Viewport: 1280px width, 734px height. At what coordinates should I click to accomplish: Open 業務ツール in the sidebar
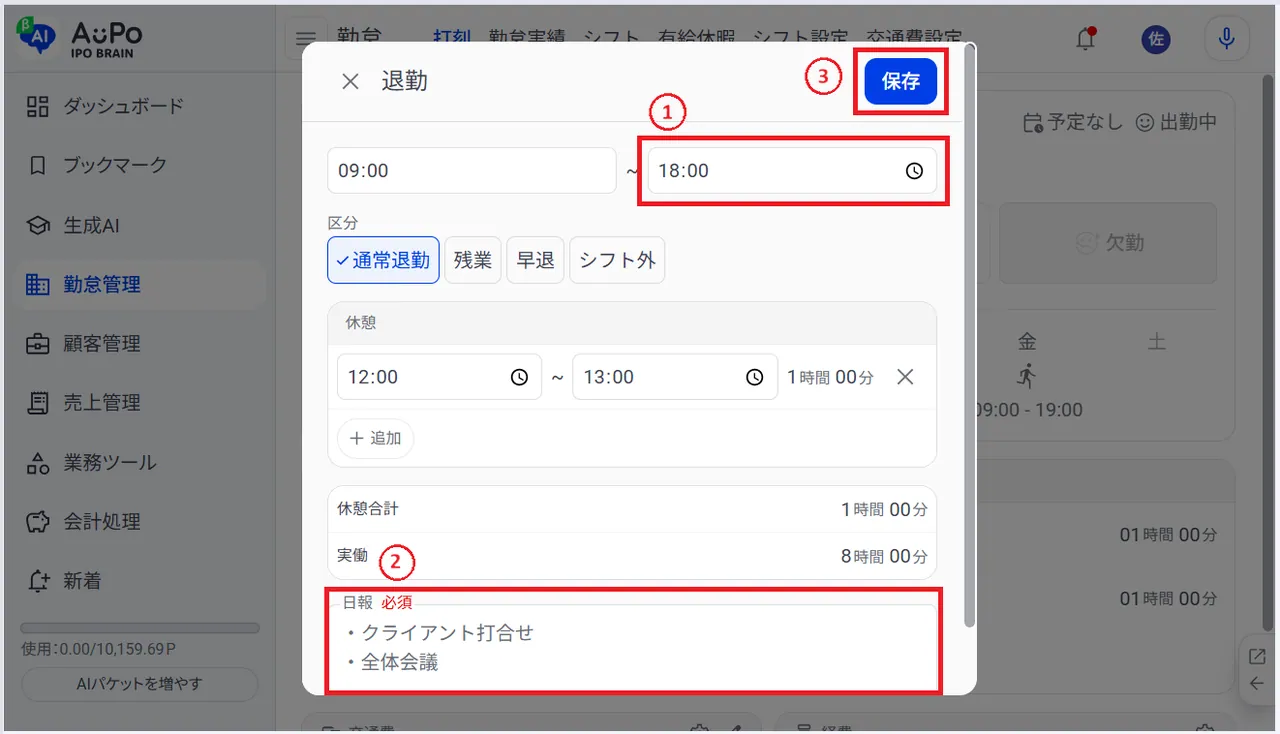138,462
